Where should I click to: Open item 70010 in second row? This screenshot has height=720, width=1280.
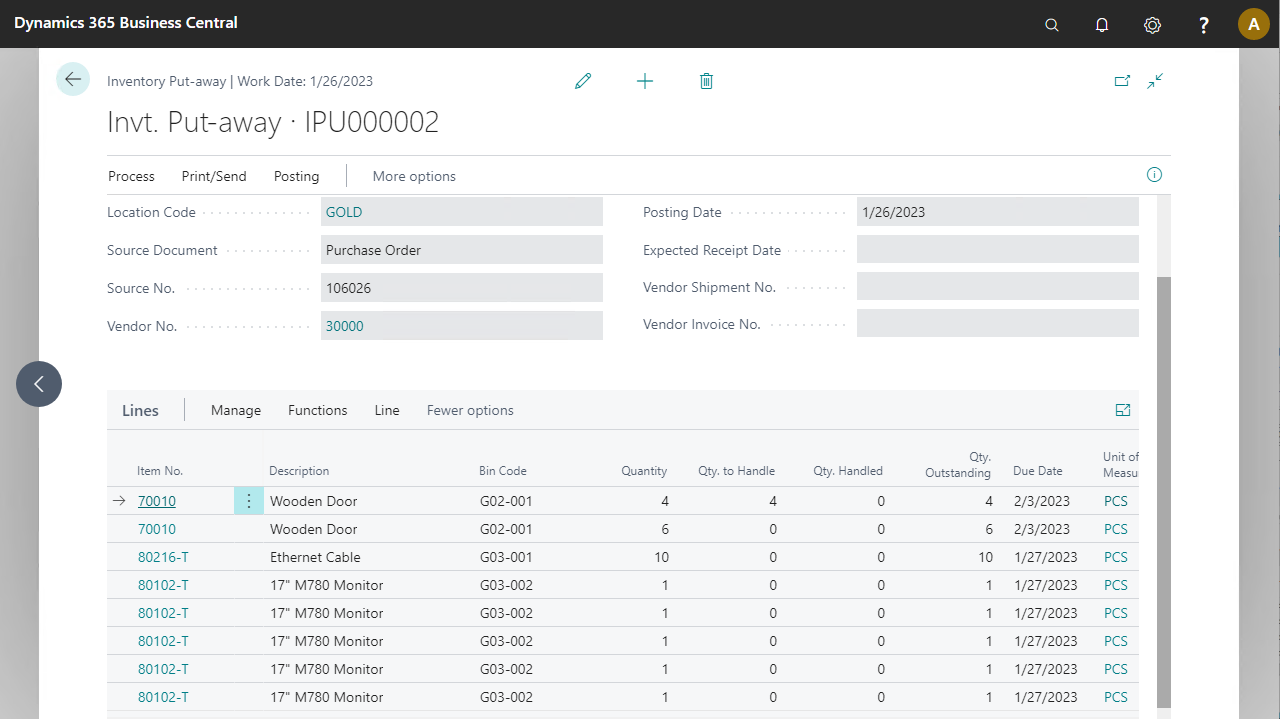157,529
